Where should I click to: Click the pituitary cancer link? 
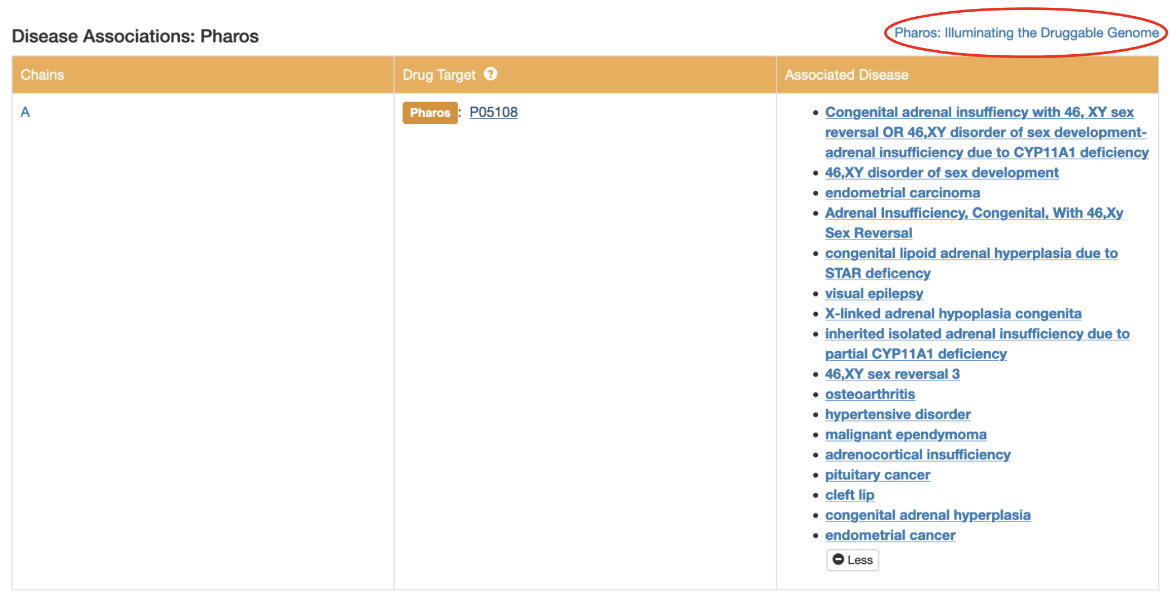(878, 475)
